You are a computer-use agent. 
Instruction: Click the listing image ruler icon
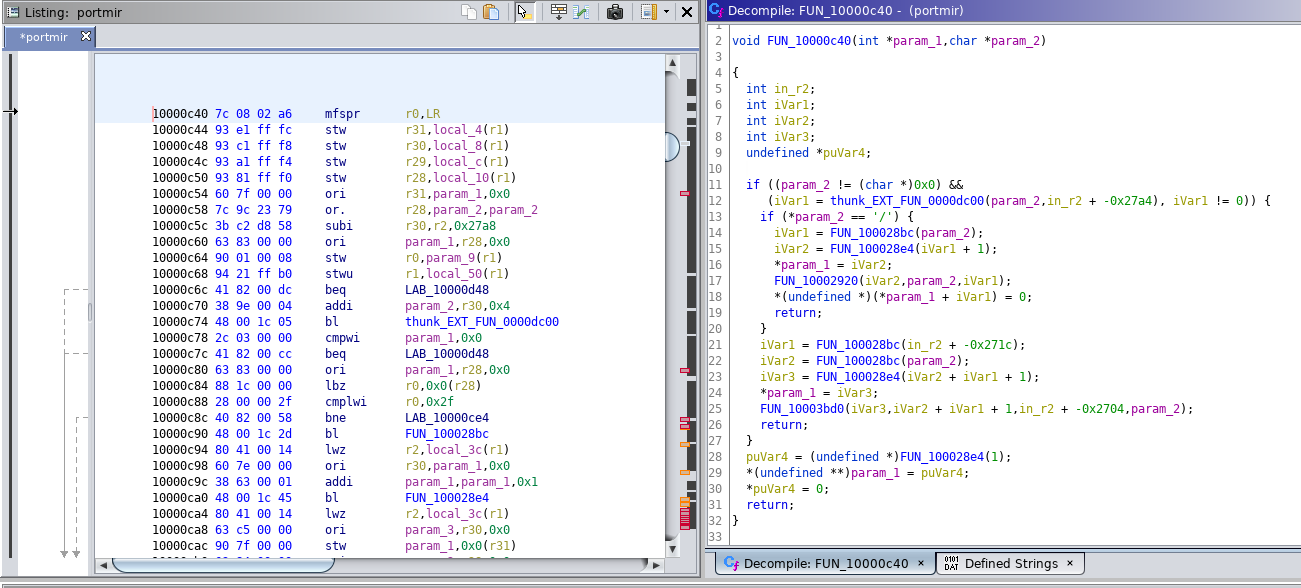click(648, 12)
